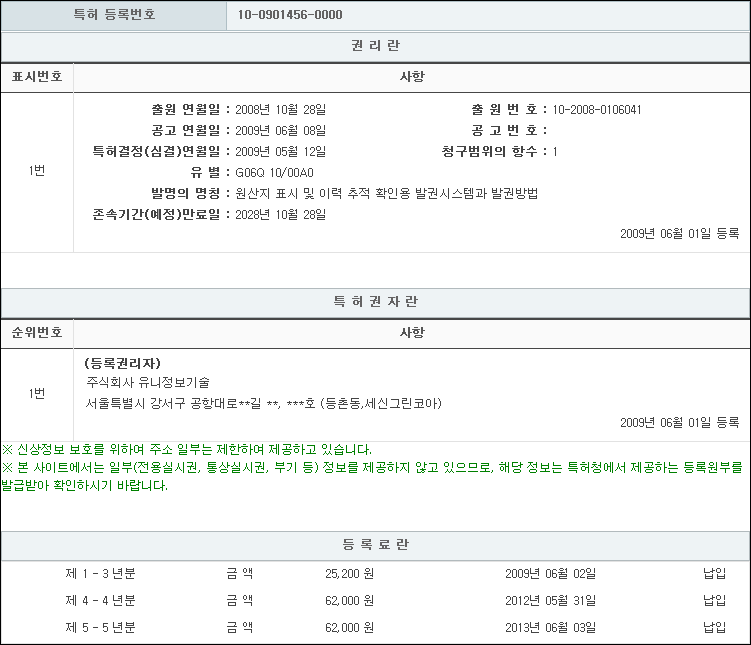Click the 등 록 료 란 section header

[x=376, y=544]
